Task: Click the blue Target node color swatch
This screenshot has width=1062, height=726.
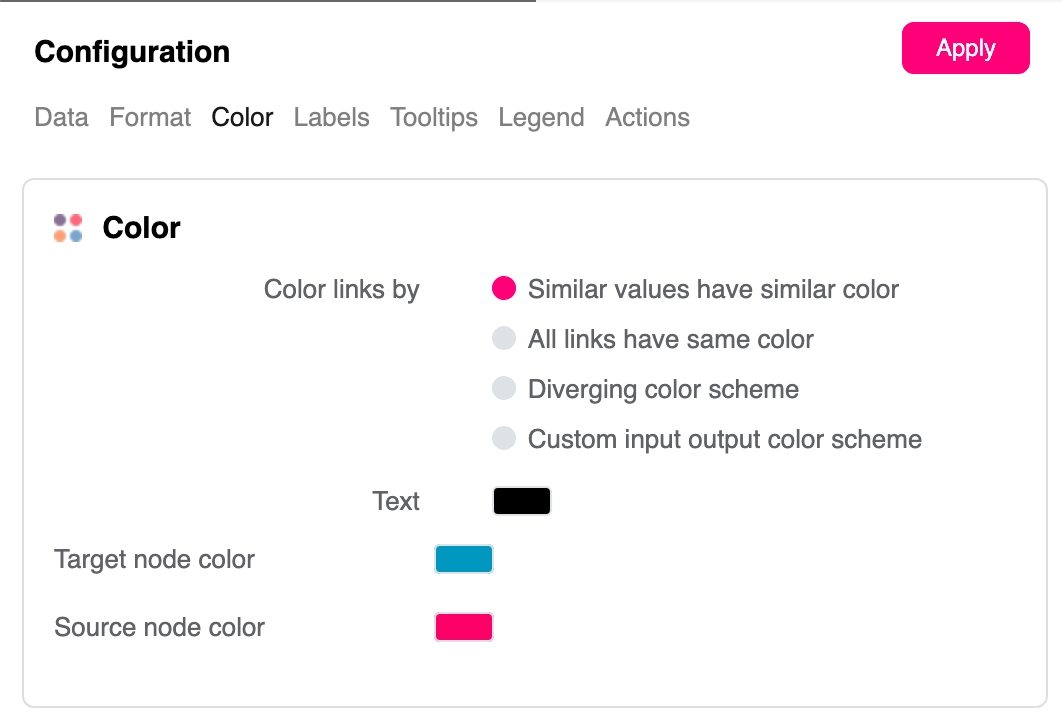Action: click(x=464, y=559)
